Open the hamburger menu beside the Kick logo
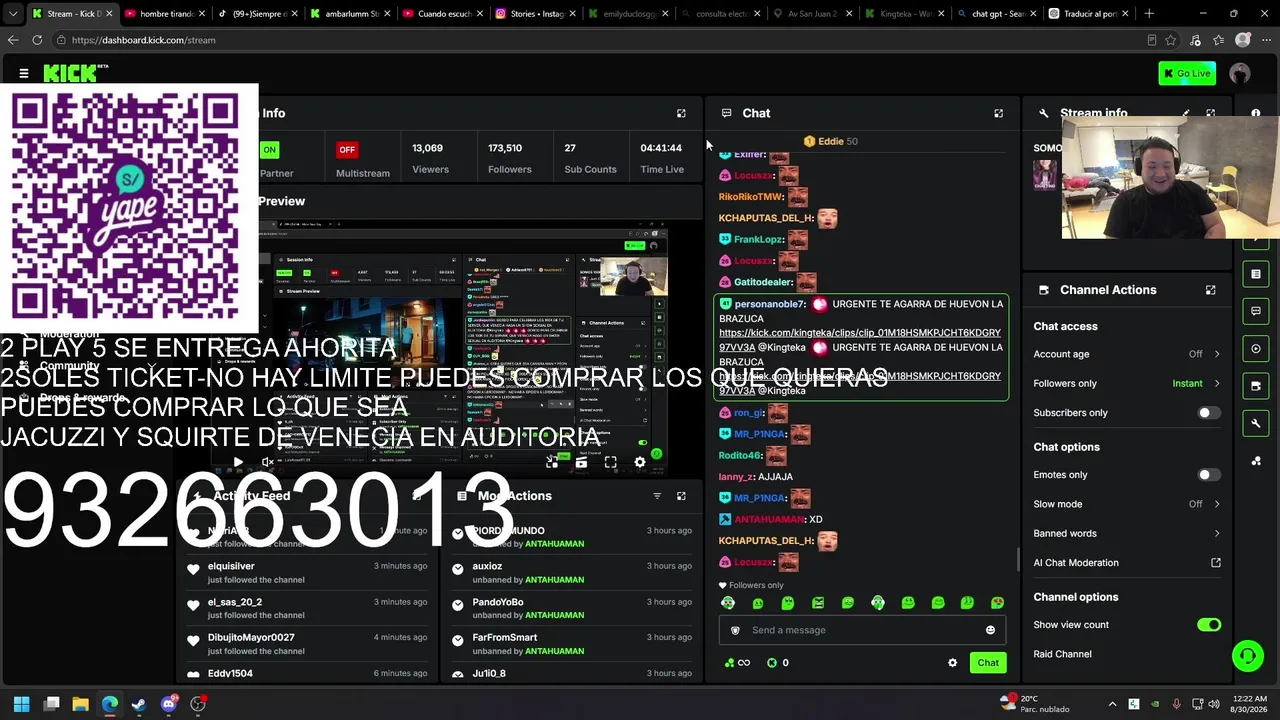Image resolution: width=1280 pixels, height=720 pixels. 24,73
